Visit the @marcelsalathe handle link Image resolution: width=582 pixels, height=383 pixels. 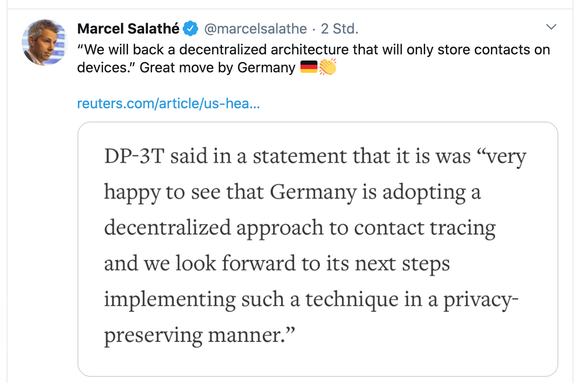pyautogui.click(x=255, y=29)
